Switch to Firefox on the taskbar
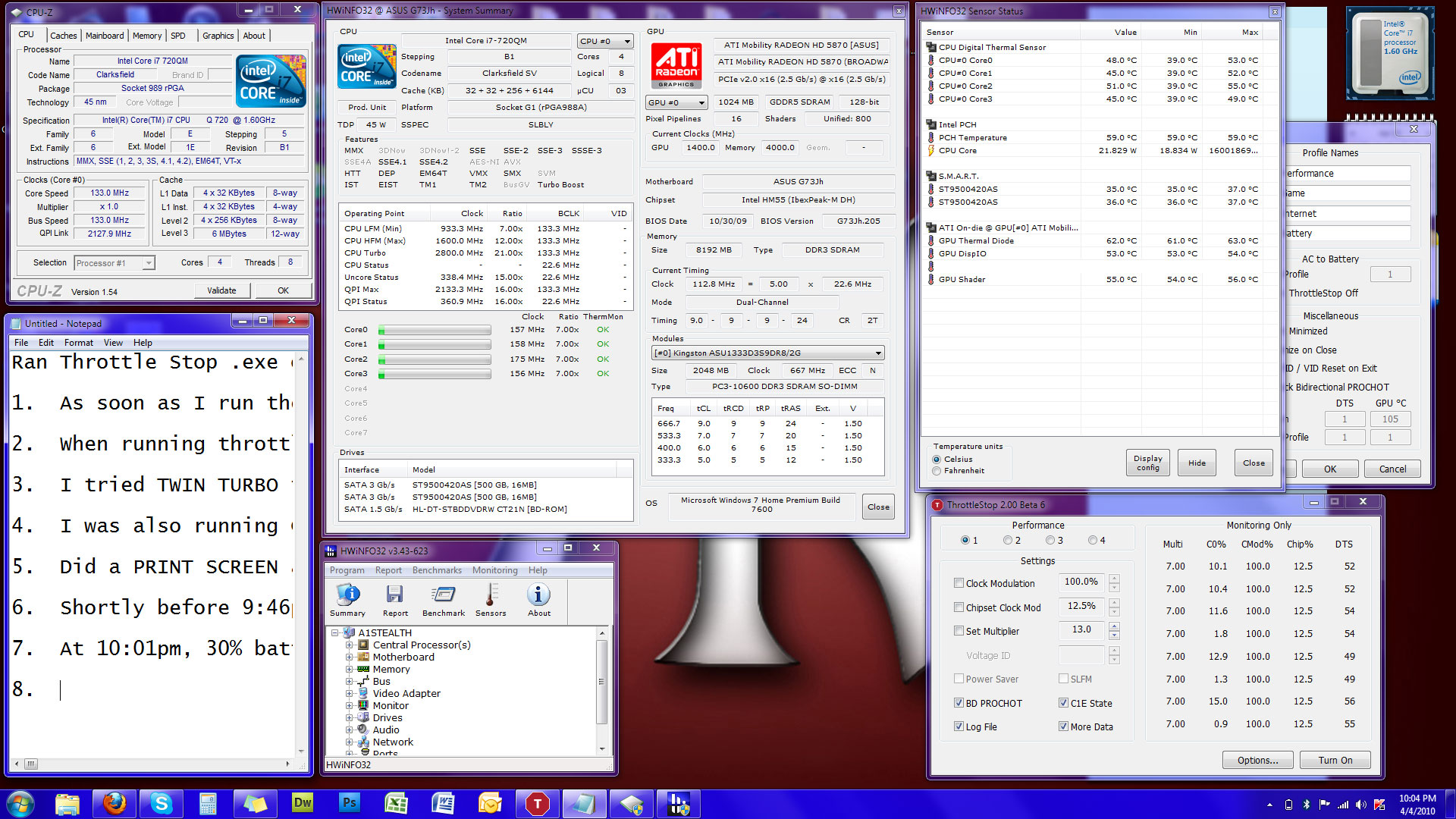The width and height of the screenshot is (1456, 819). [x=115, y=804]
